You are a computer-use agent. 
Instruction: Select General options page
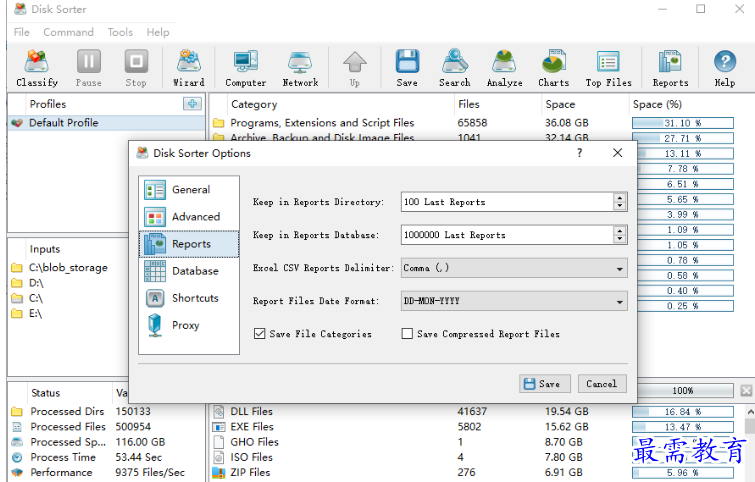click(x=189, y=190)
